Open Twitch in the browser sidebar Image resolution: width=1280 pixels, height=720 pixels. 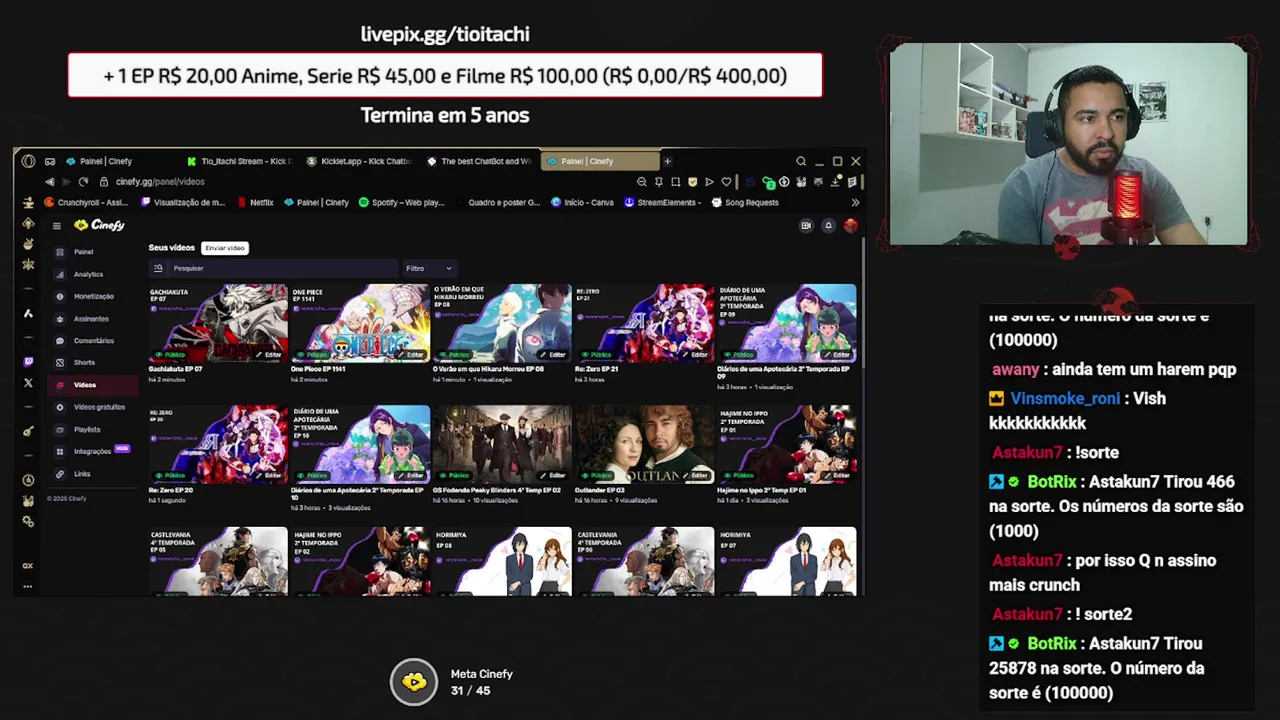(x=28, y=362)
